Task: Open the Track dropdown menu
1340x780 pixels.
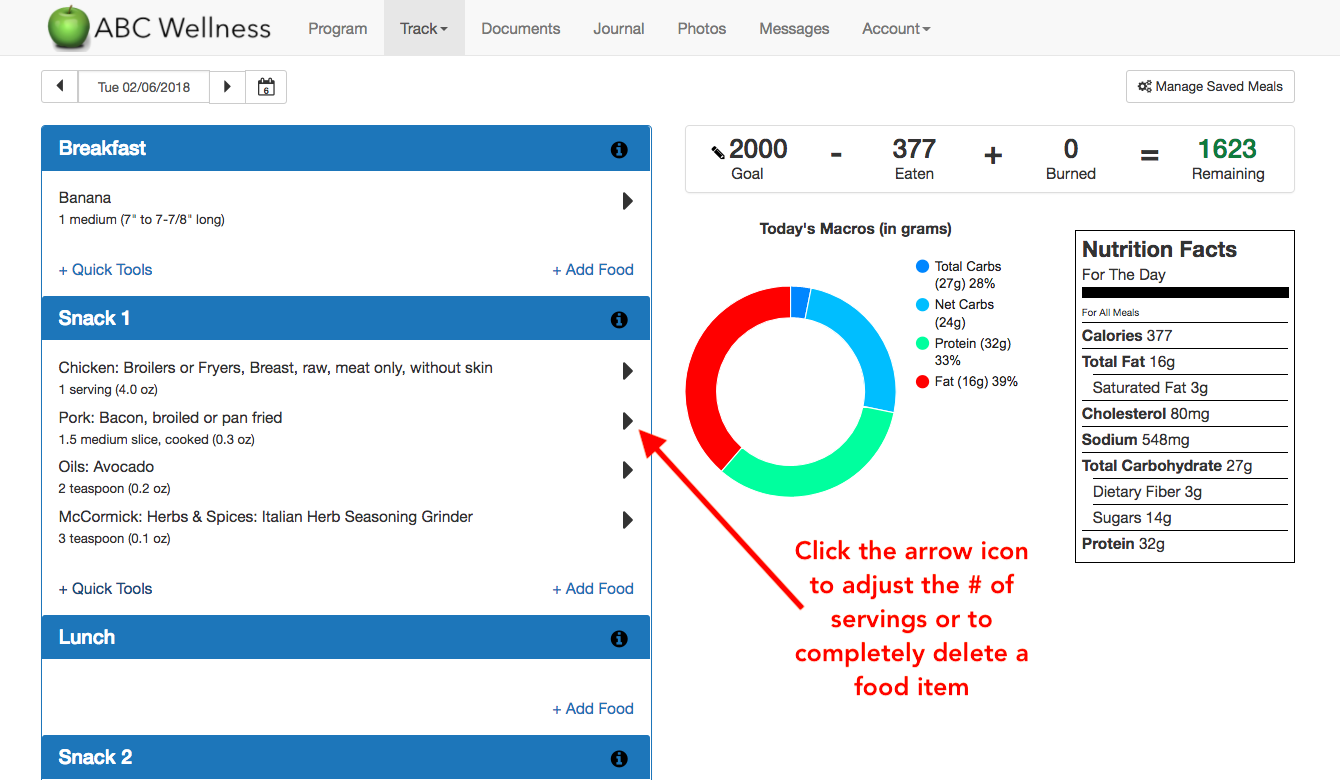Action: point(423,29)
